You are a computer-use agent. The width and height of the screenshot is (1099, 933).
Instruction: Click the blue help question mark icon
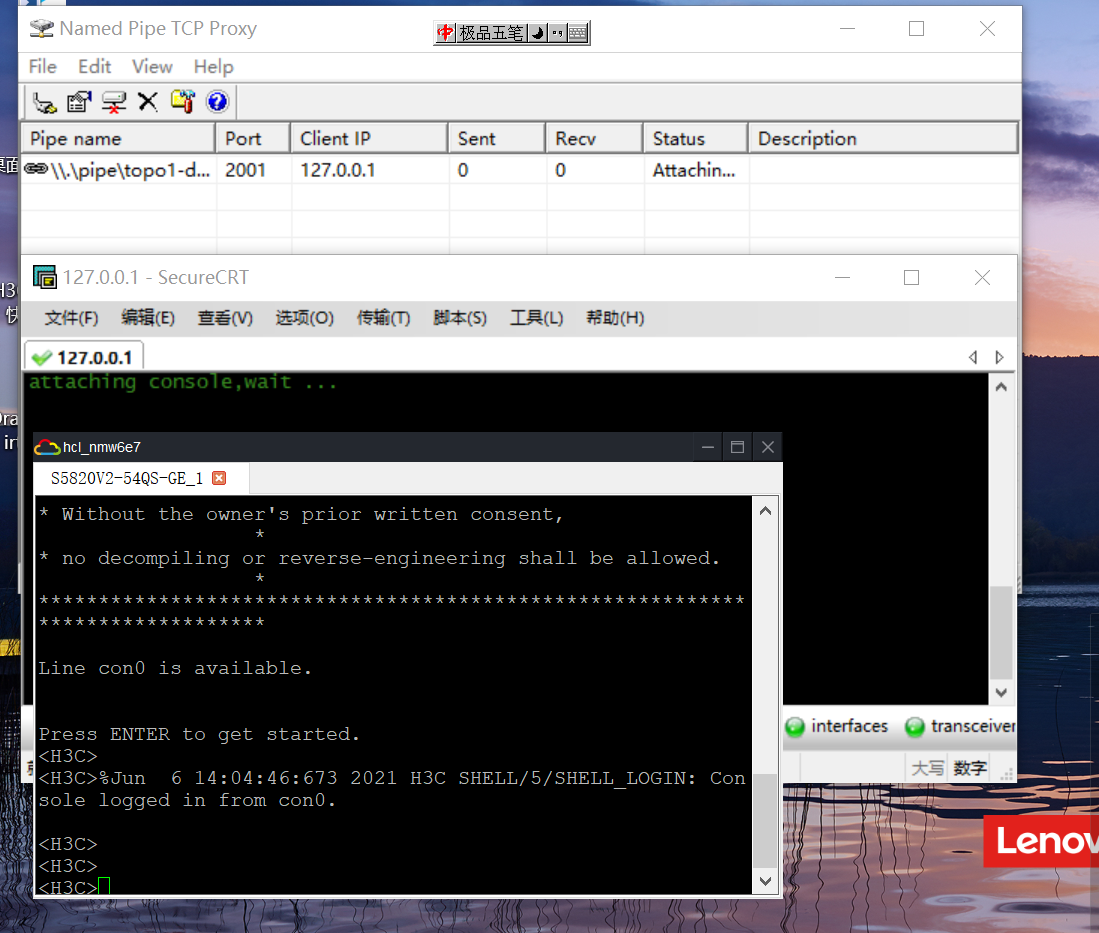pyautogui.click(x=217, y=102)
